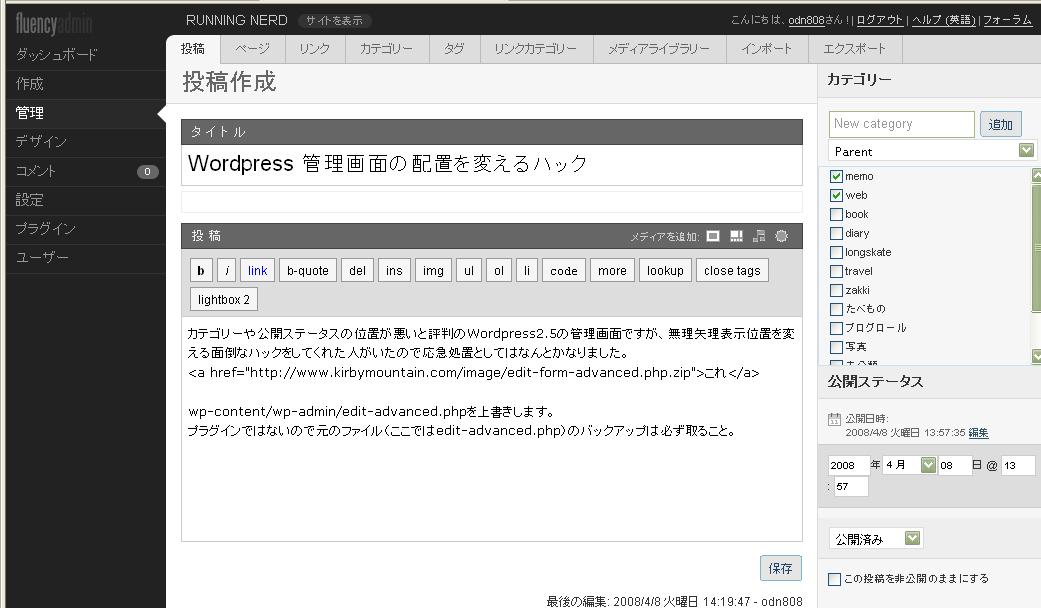Click the italic i quicktag button
The width and height of the screenshot is (1041, 608).
click(x=226, y=271)
